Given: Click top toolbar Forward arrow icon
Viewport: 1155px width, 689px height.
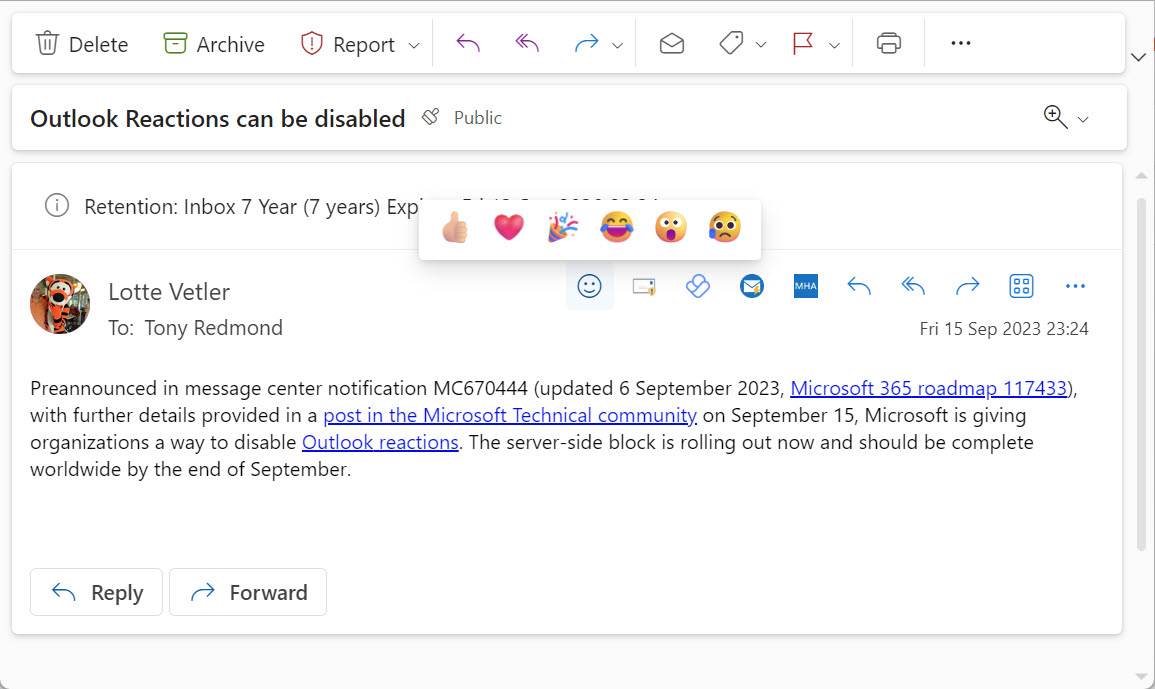Looking at the screenshot, I should 586,44.
